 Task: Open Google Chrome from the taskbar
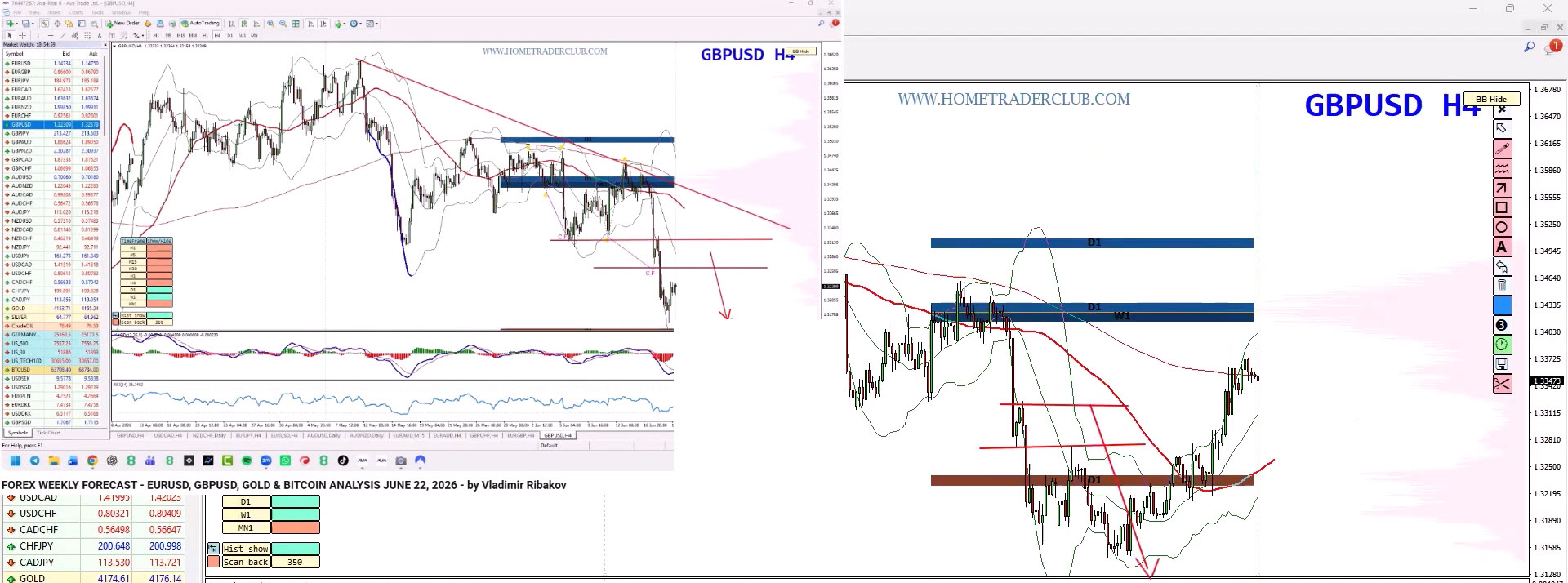(x=92, y=461)
